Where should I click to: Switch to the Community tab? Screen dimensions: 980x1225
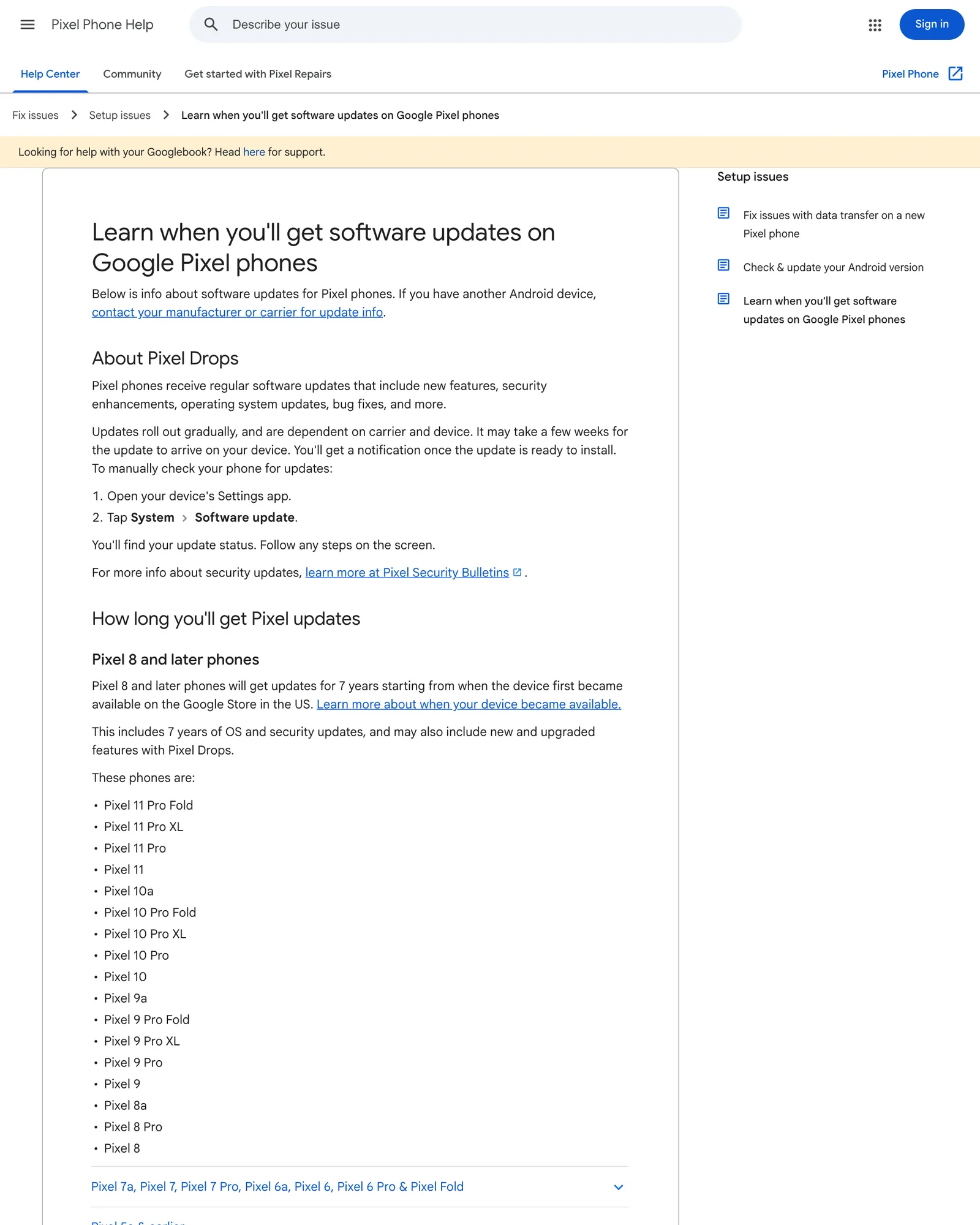[x=132, y=74]
